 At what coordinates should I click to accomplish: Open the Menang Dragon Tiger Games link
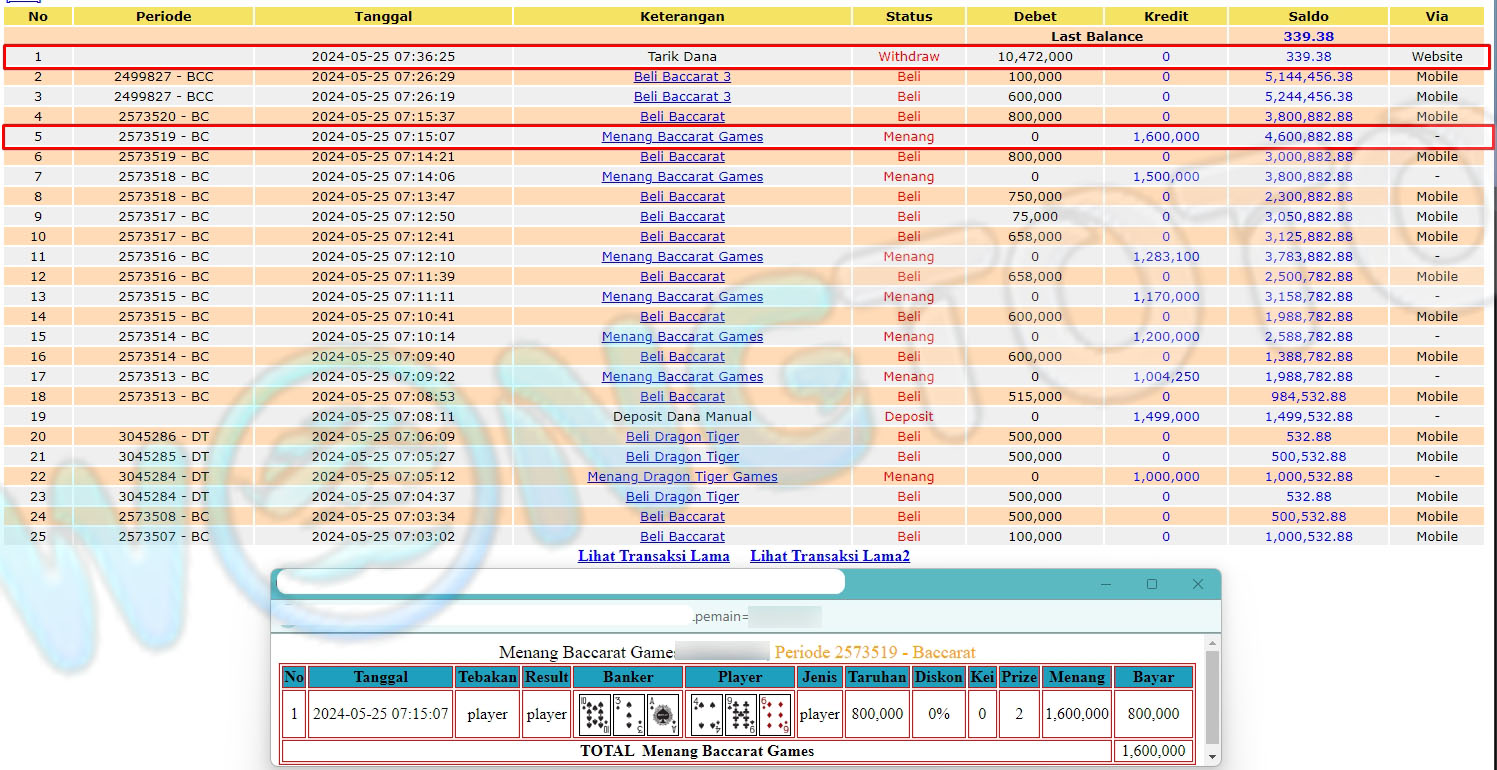pyautogui.click(x=682, y=477)
